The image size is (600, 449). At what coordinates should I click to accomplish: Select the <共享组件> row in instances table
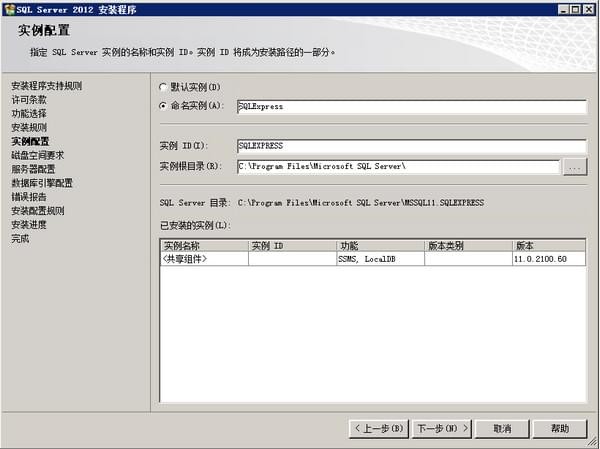(373, 259)
